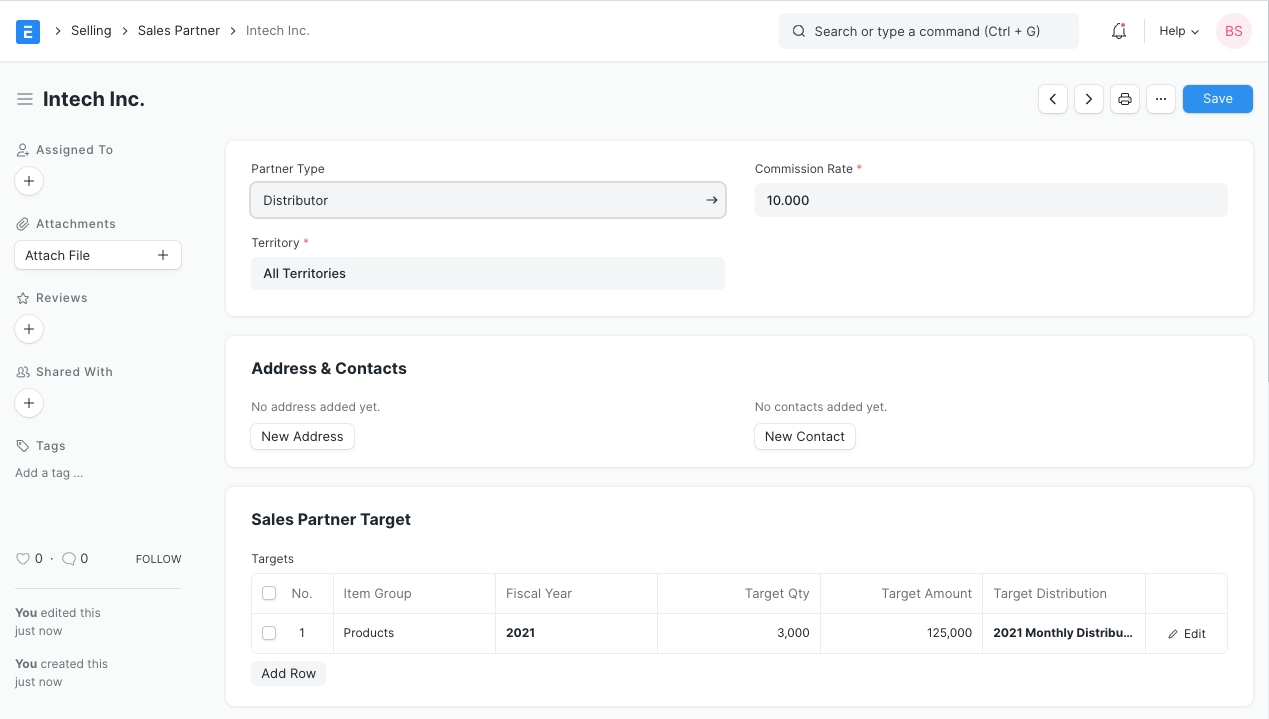Click the like heart icon
1269x719 pixels.
(23, 559)
